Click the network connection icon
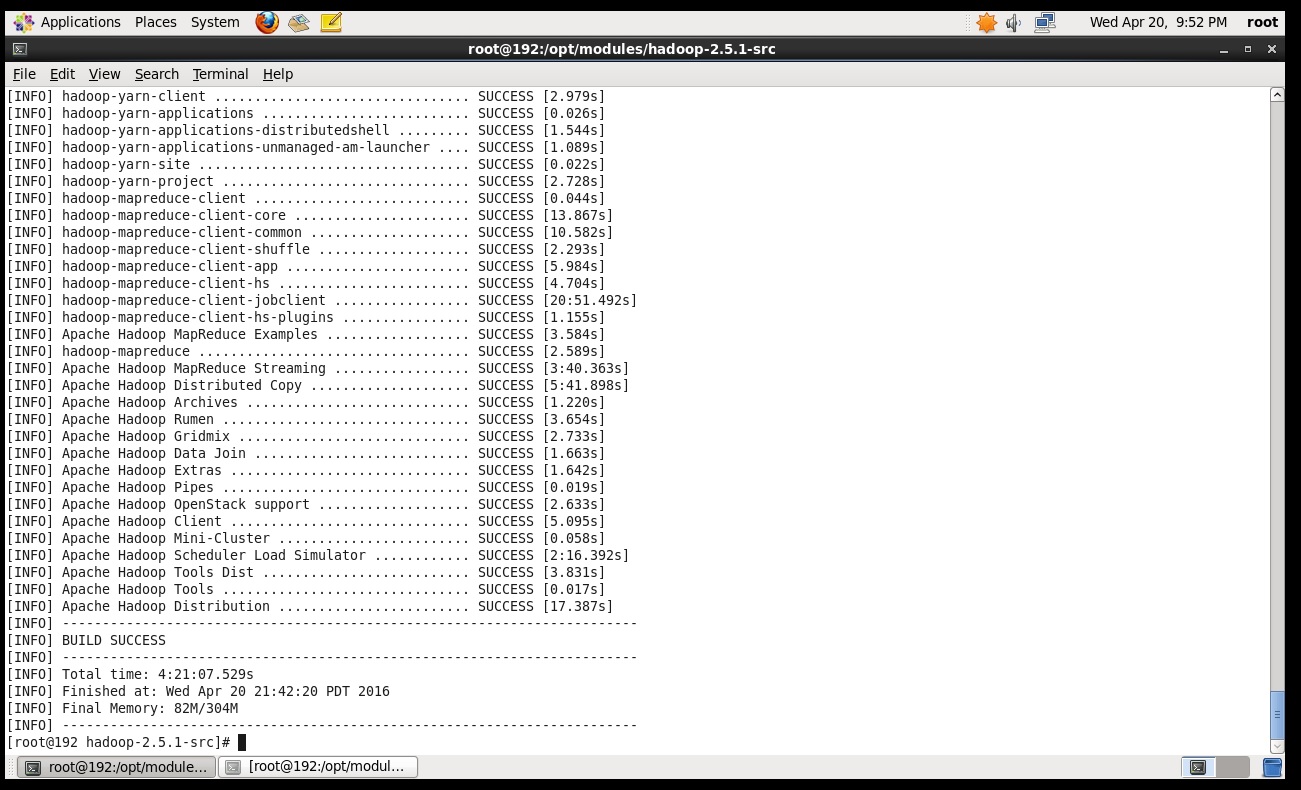Image resolution: width=1301 pixels, height=790 pixels. pos(1045,22)
